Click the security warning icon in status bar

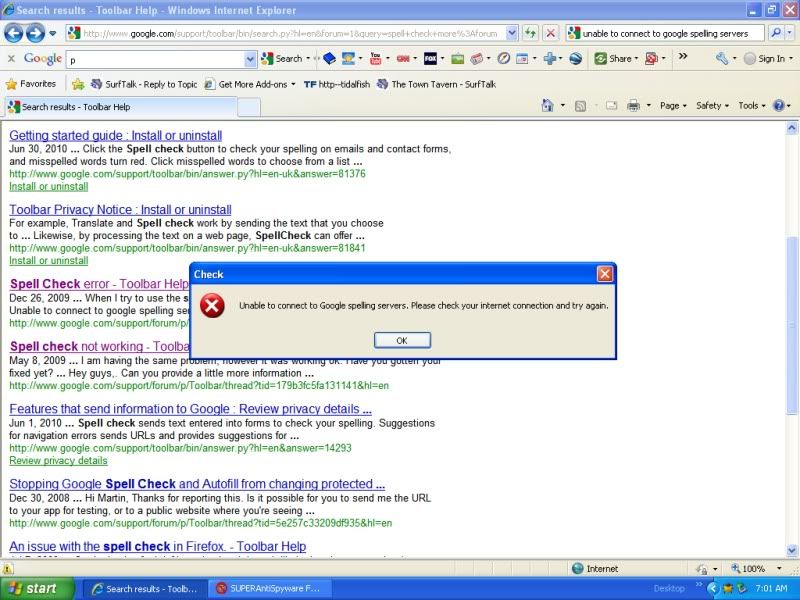8,568
